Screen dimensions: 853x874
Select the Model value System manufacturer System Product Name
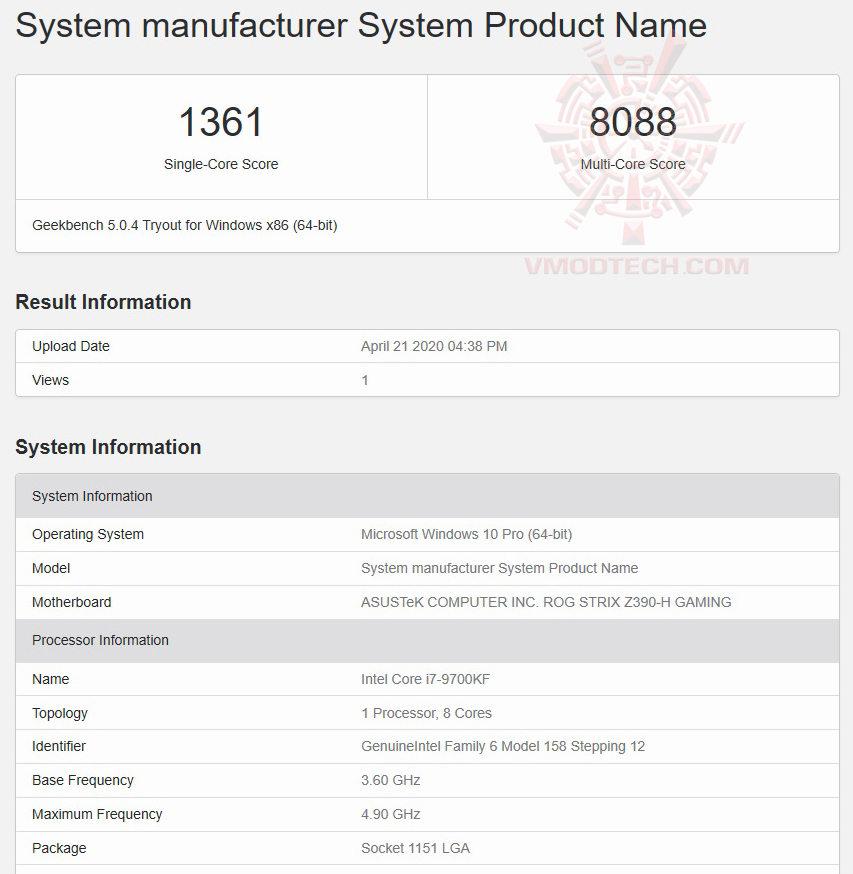pyautogui.click(x=500, y=569)
